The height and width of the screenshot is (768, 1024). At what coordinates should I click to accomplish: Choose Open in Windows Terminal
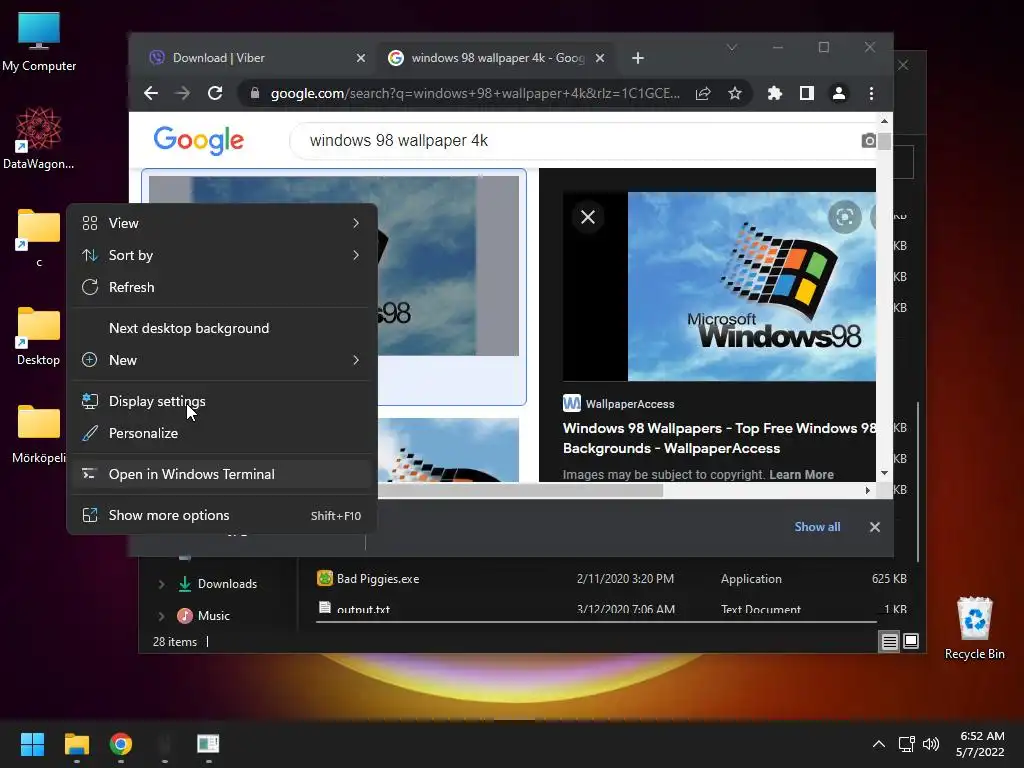[x=221, y=475]
